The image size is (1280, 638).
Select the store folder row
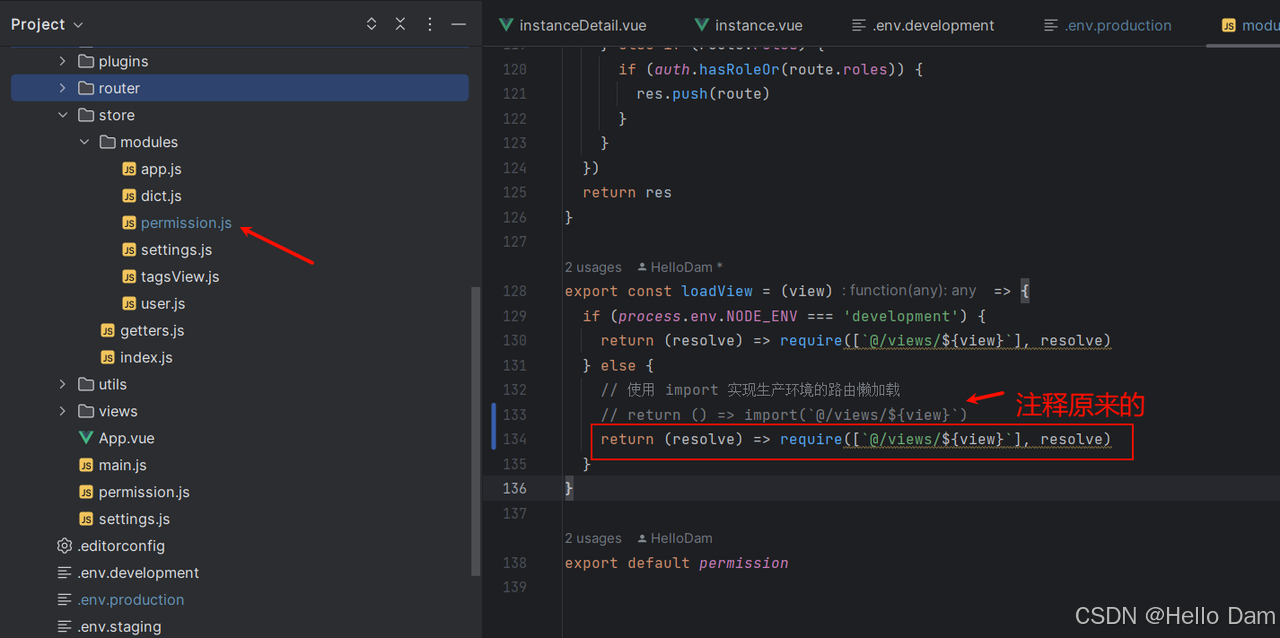(x=240, y=115)
